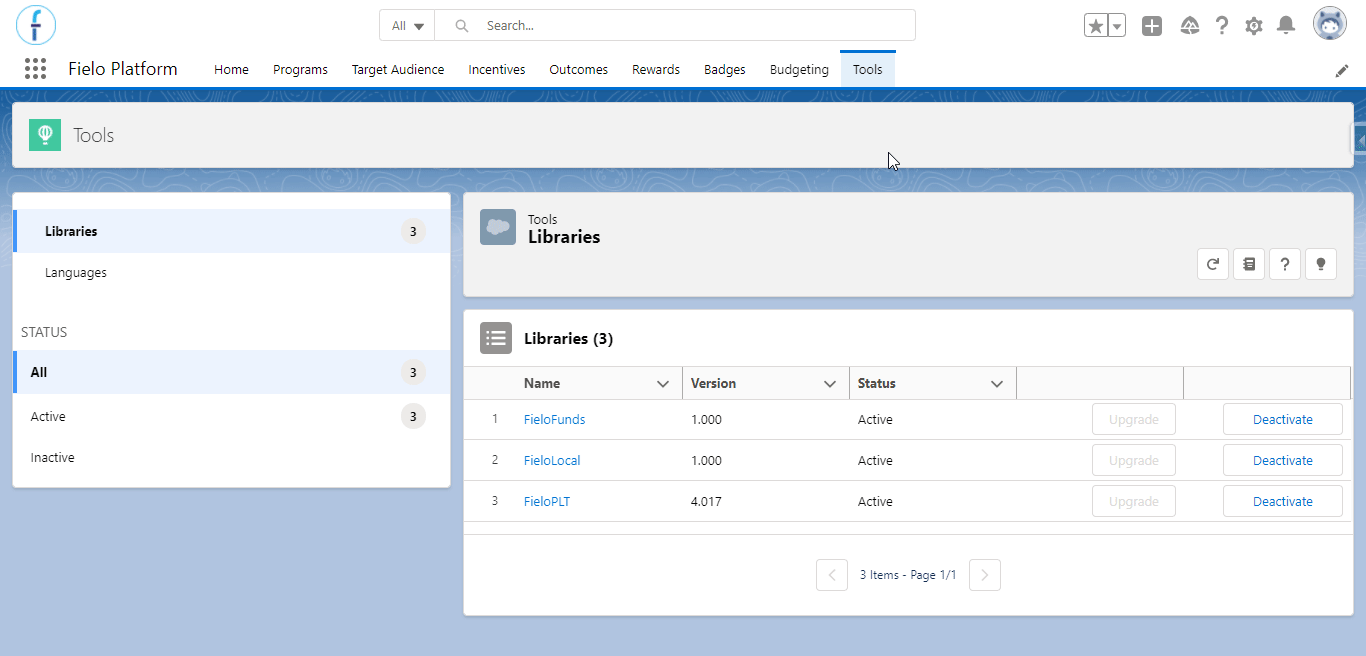This screenshot has height=656, width=1366.
Task: Open the Programs tab
Action: [300, 69]
